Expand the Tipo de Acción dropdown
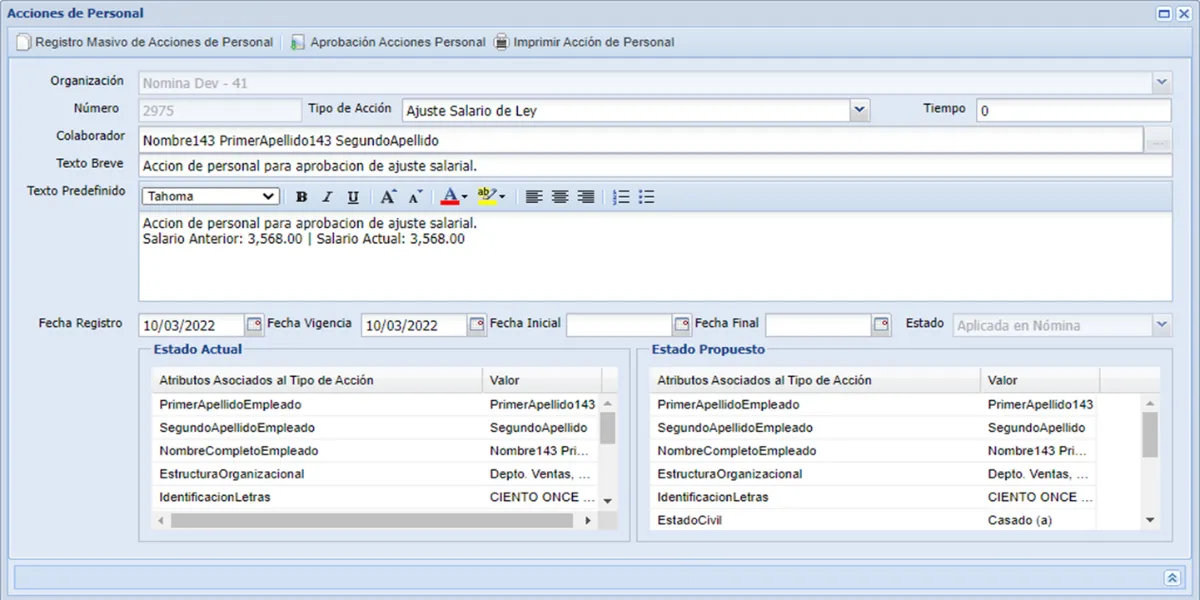 click(x=860, y=111)
